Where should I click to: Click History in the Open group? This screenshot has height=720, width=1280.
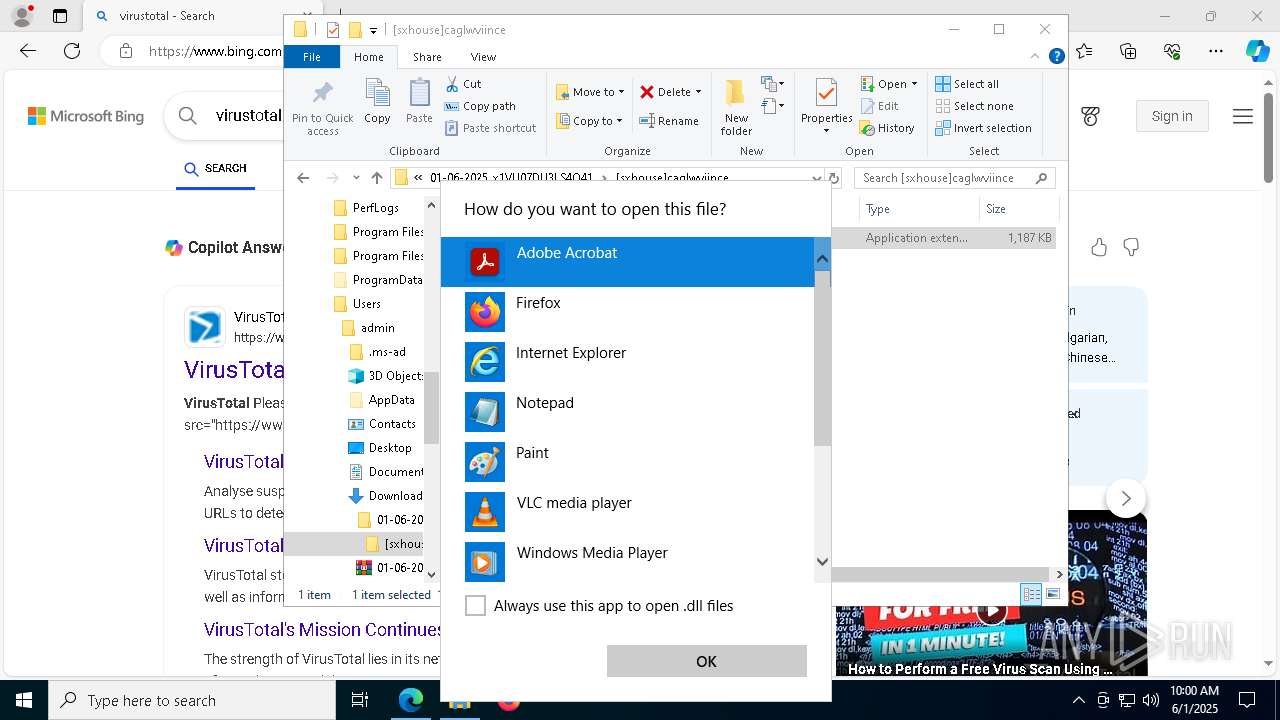click(887, 128)
